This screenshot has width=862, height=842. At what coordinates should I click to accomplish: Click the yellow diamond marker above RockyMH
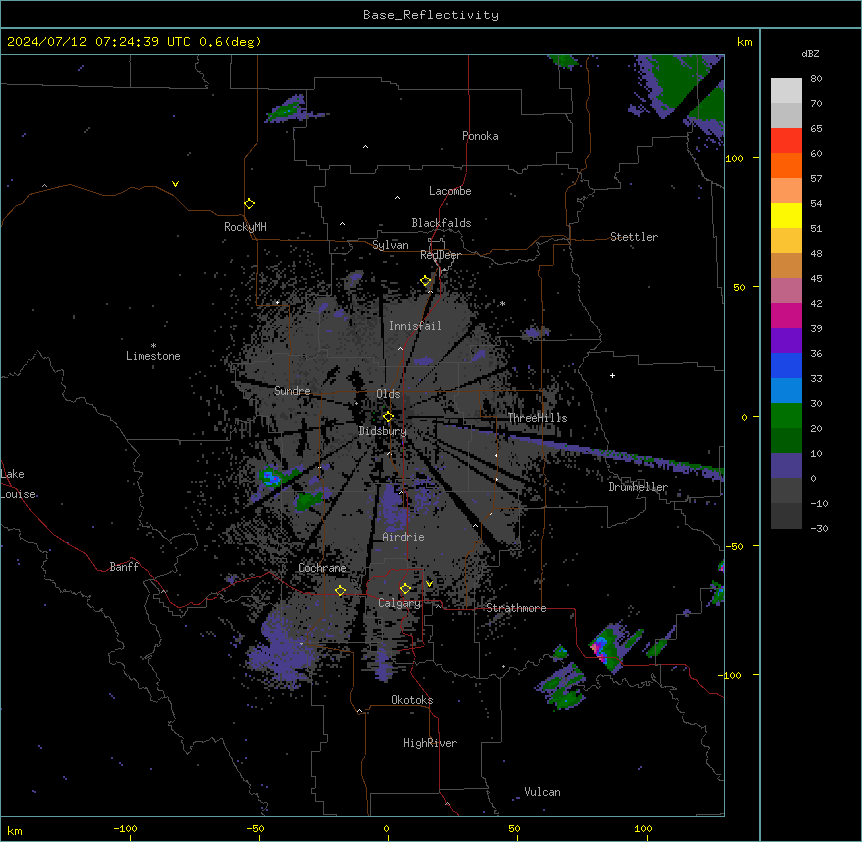pyautogui.click(x=249, y=203)
